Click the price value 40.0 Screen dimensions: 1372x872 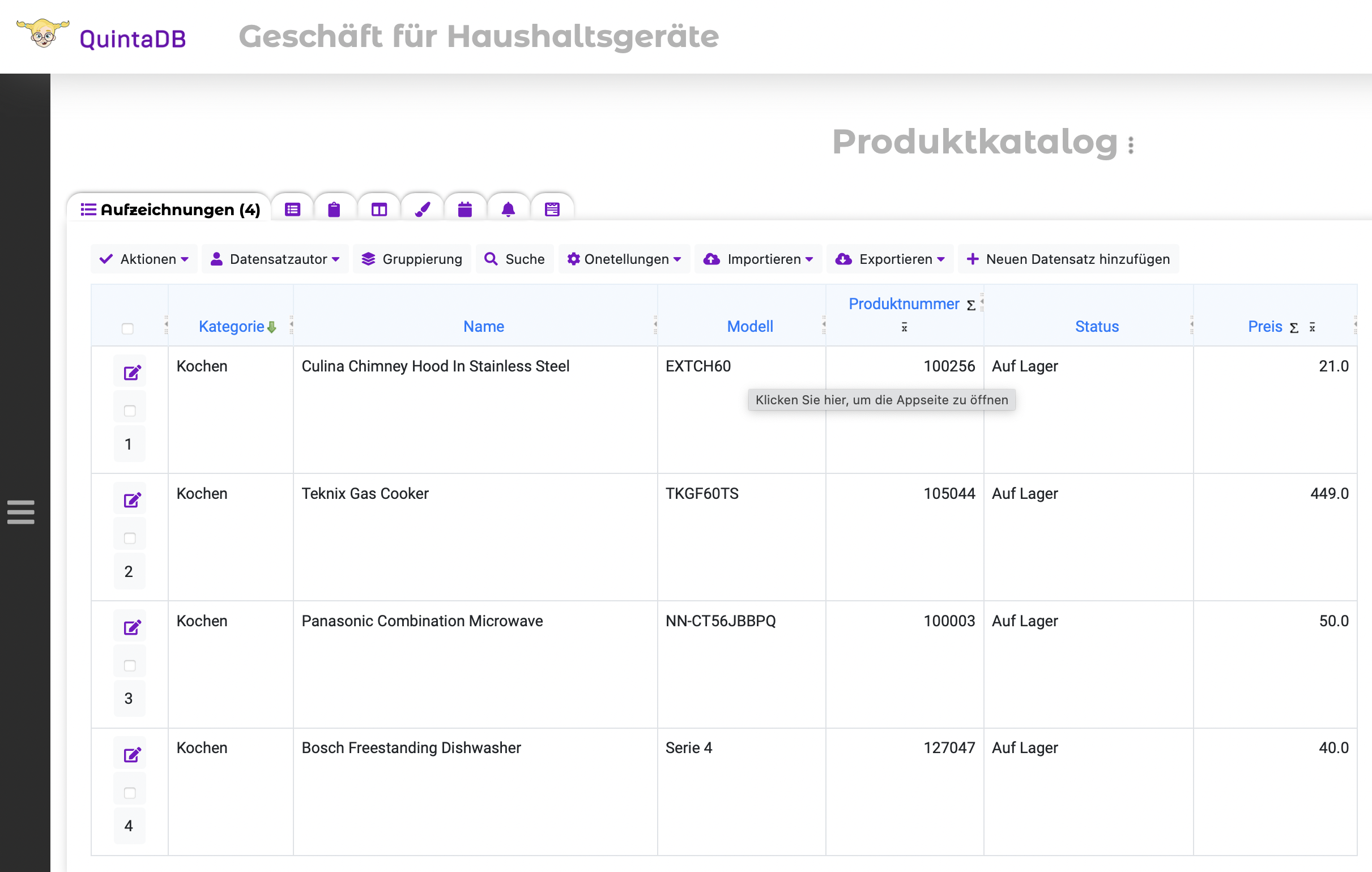pos(1334,748)
